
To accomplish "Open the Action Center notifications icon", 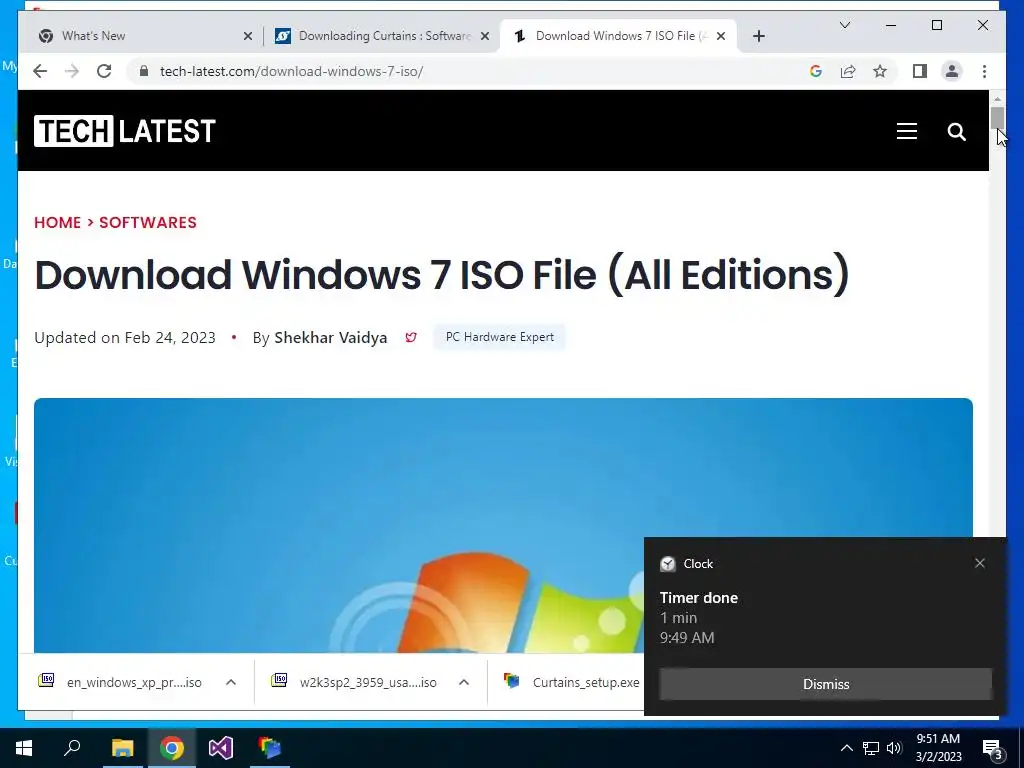I will tap(992, 748).
